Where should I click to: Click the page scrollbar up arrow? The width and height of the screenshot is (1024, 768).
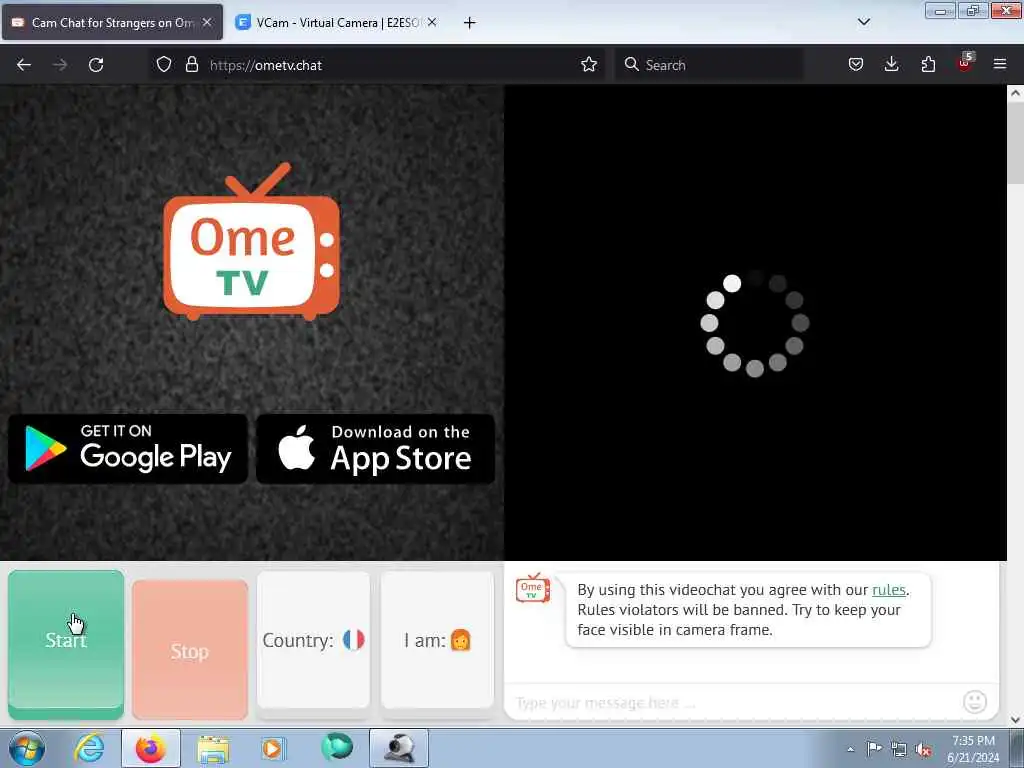pos(1016,93)
